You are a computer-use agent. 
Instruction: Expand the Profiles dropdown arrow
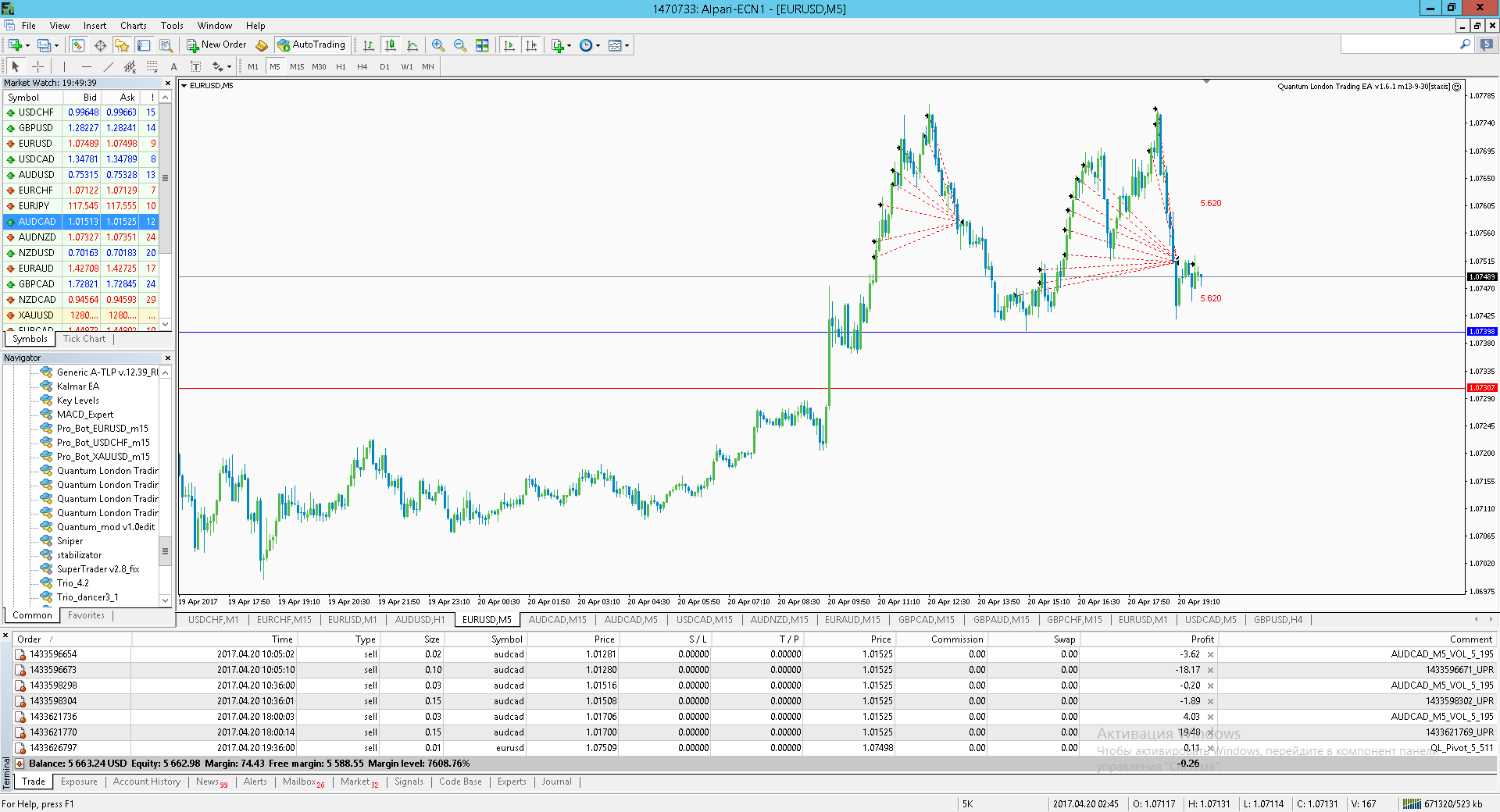(x=56, y=45)
